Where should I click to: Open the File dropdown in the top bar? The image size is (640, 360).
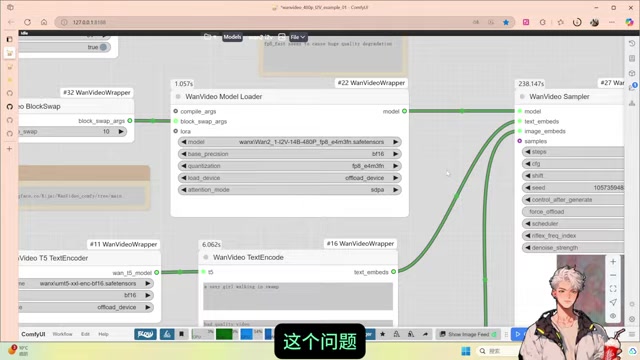pyautogui.click(x=298, y=37)
